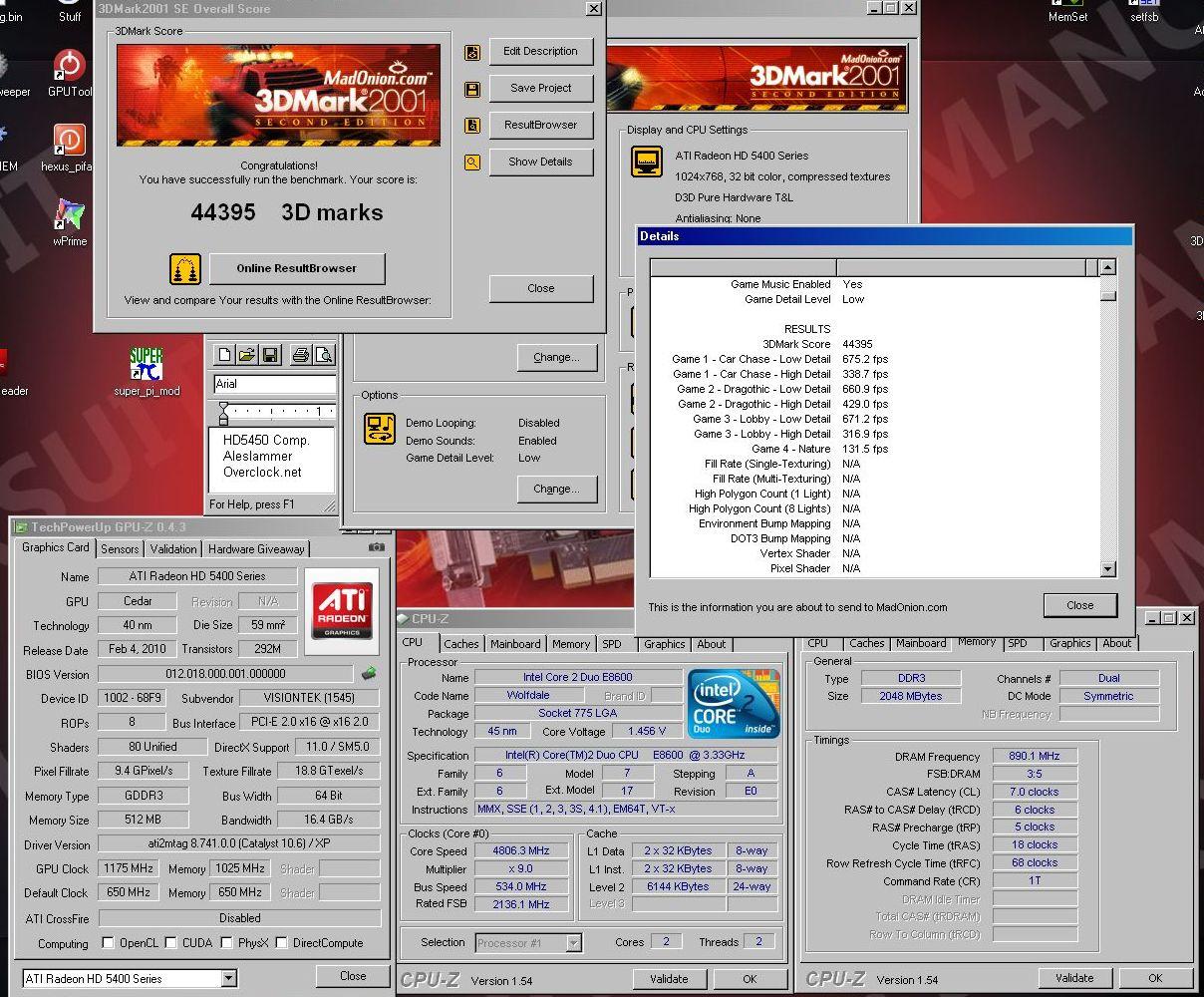Click the Edit Description icon in 3DMark
Image resolution: width=1204 pixels, height=997 pixels.
472,52
